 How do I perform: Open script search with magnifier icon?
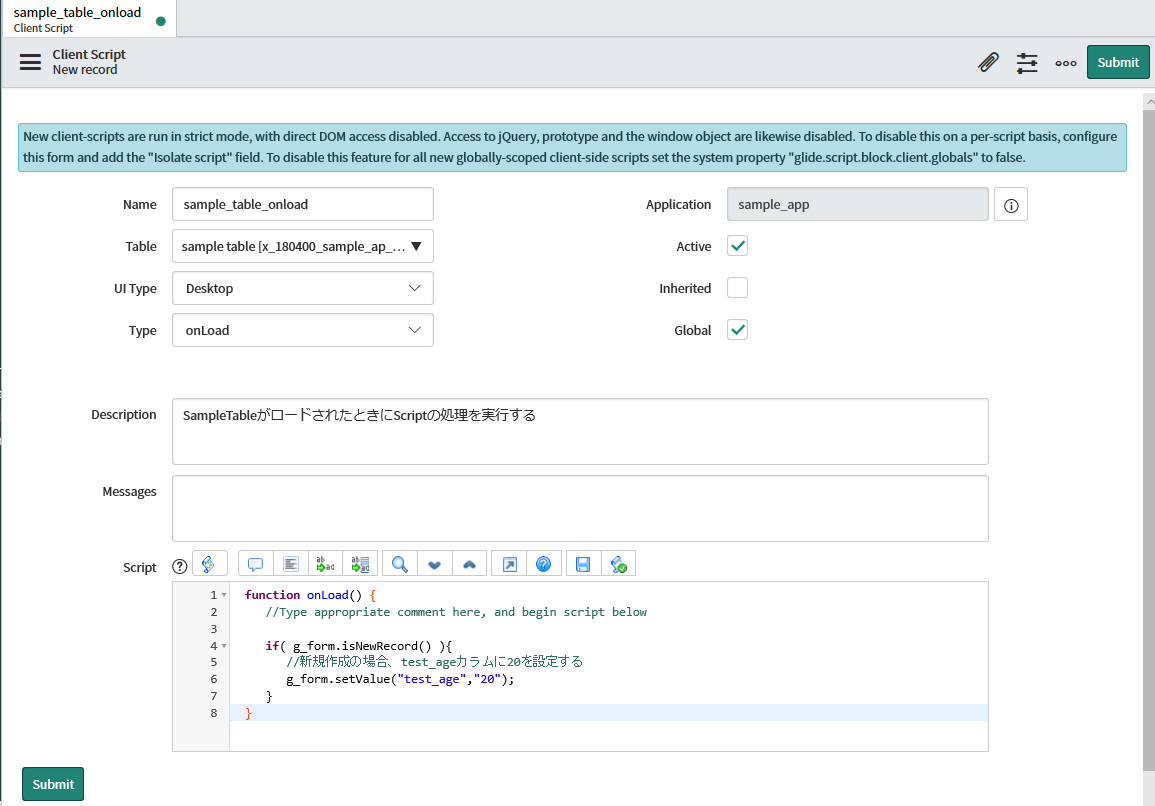(x=399, y=564)
